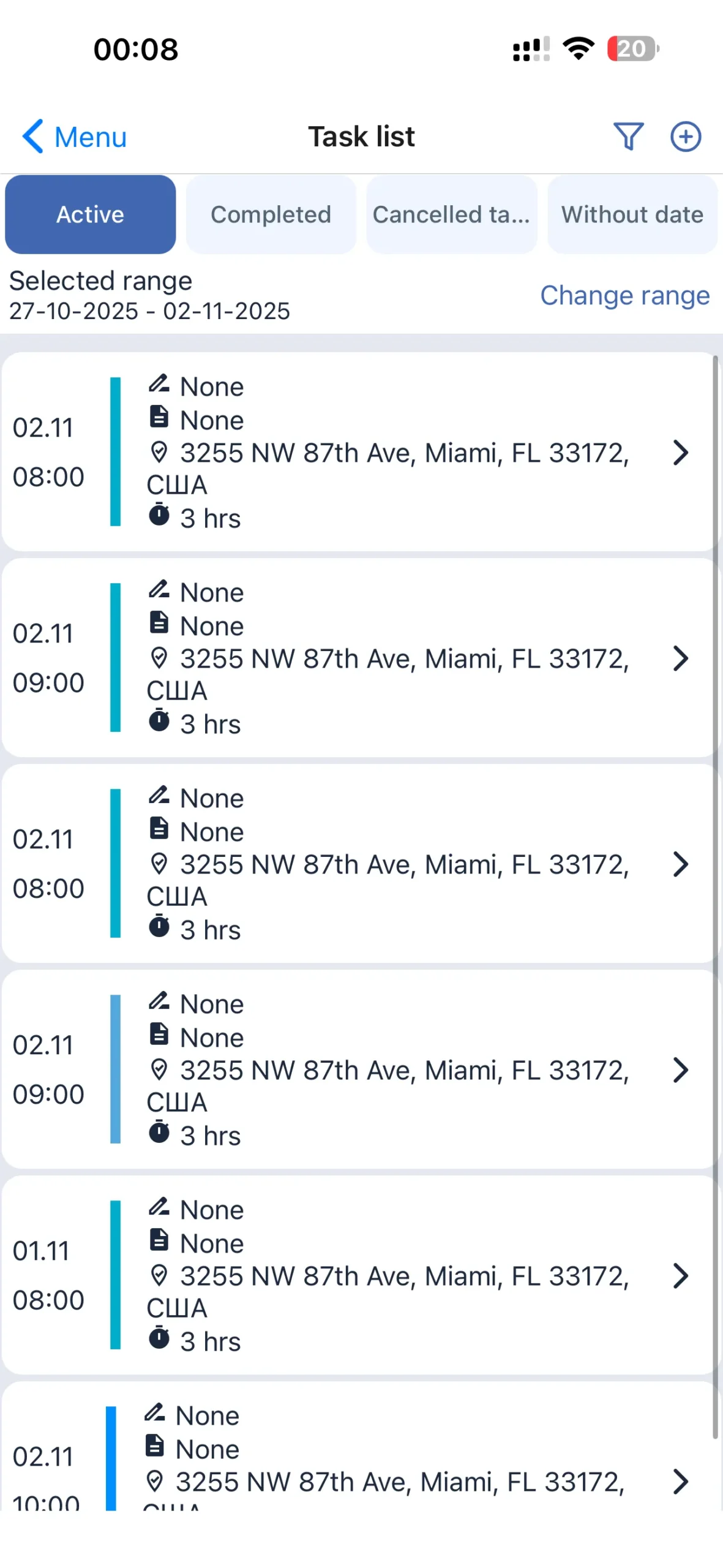The width and height of the screenshot is (723, 1568).
Task: Tap the light blue status bar on fourth task
Action: [x=115, y=1069]
